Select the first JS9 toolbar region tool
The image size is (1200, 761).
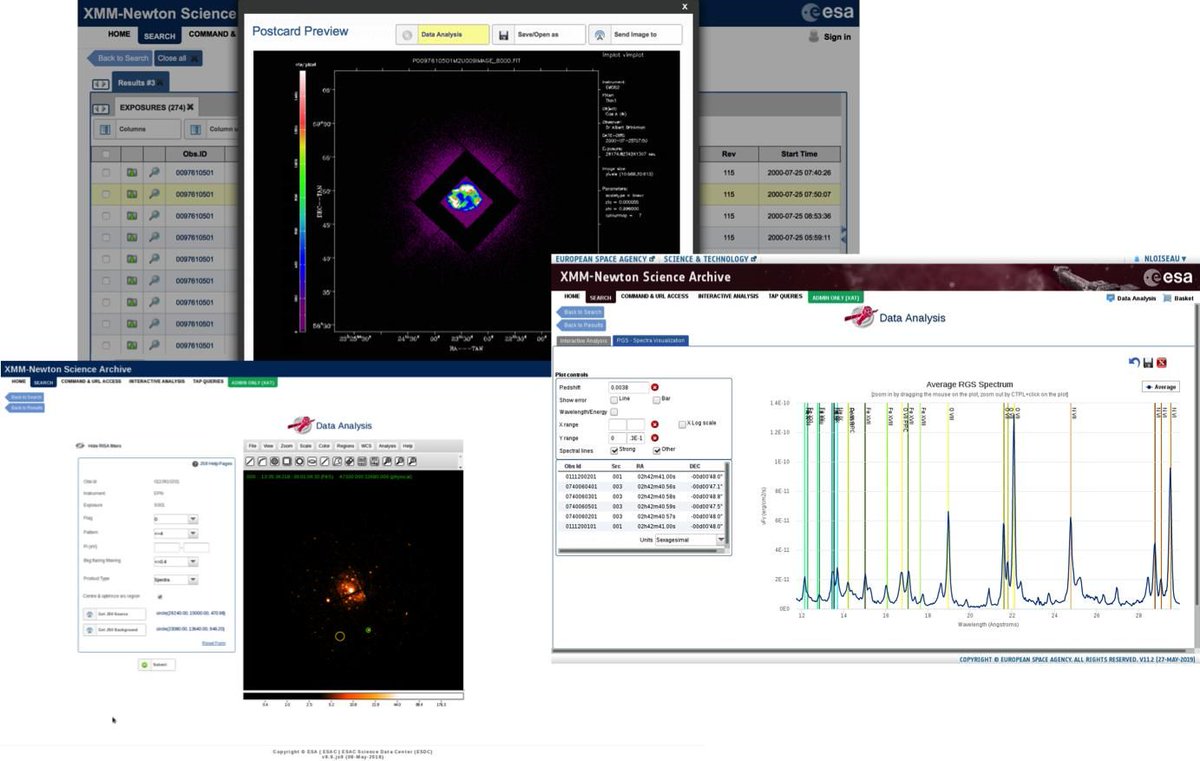tap(250, 461)
